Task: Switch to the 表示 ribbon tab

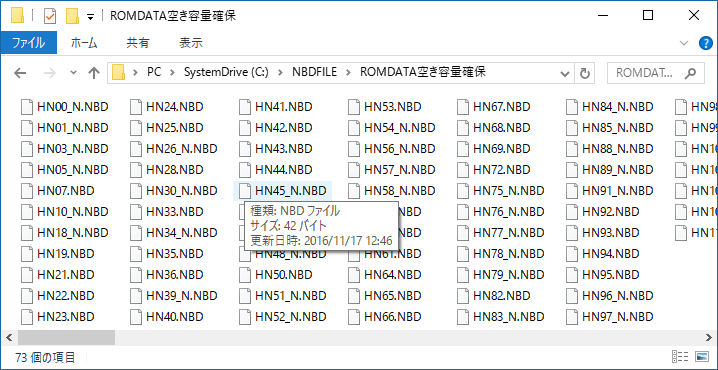Action: click(x=190, y=43)
